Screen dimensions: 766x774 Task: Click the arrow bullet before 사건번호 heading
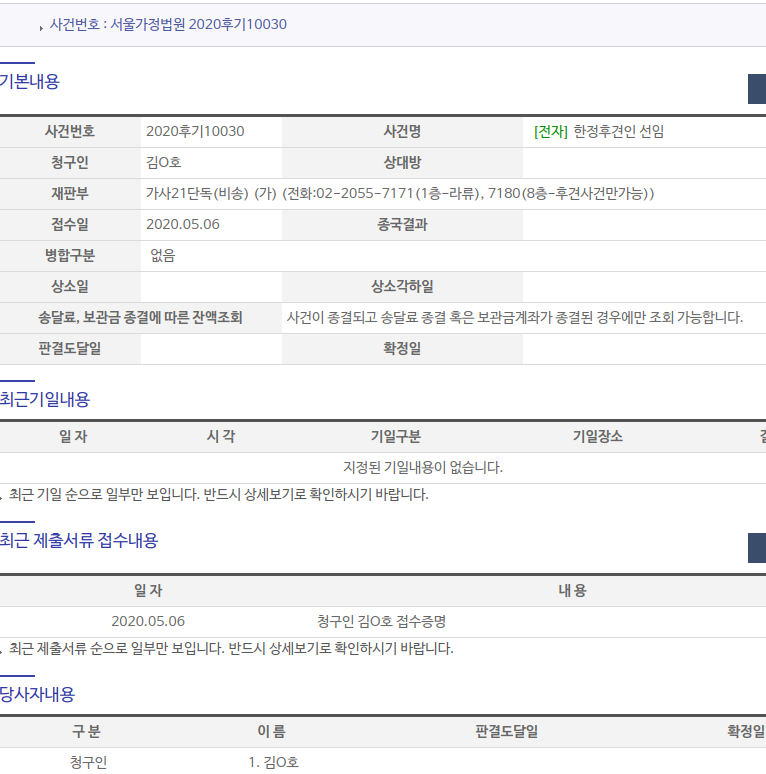(40, 26)
